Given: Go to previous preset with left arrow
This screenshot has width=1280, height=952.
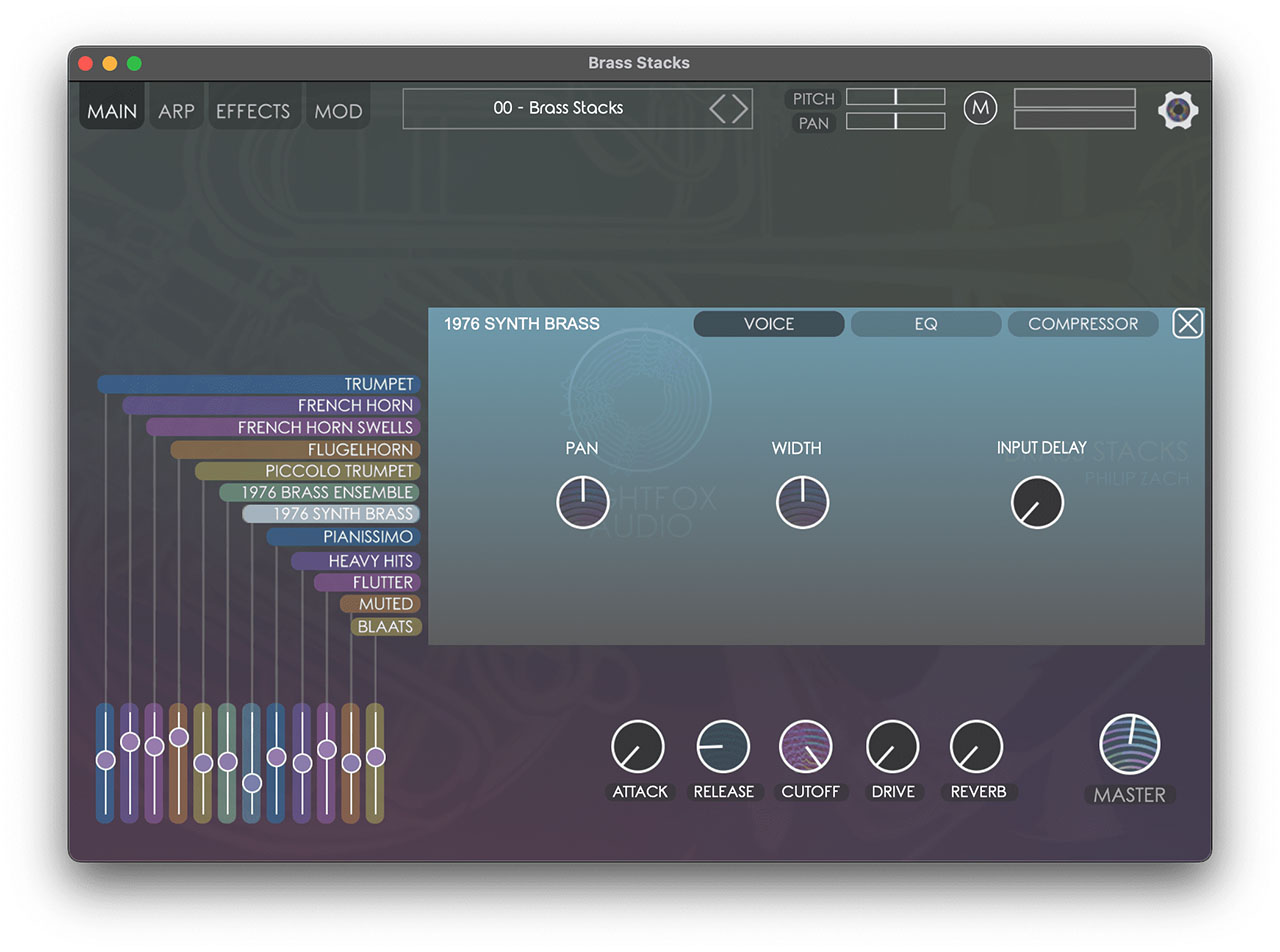Looking at the screenshot, I should pyautogui.click(x=718, y=108).
